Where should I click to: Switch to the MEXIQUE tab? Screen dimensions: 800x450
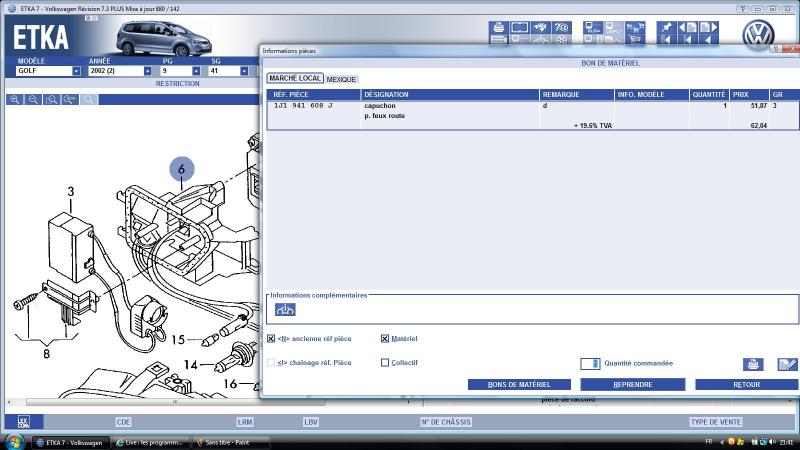pos(341,80)
